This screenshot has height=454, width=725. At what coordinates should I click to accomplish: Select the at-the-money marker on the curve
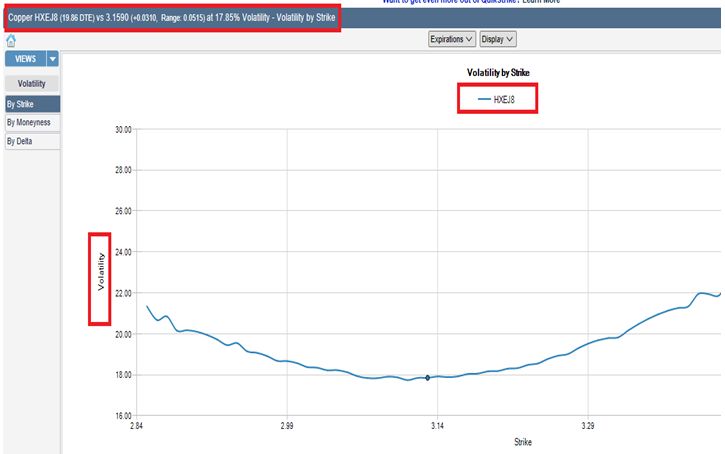coord(428,378)
